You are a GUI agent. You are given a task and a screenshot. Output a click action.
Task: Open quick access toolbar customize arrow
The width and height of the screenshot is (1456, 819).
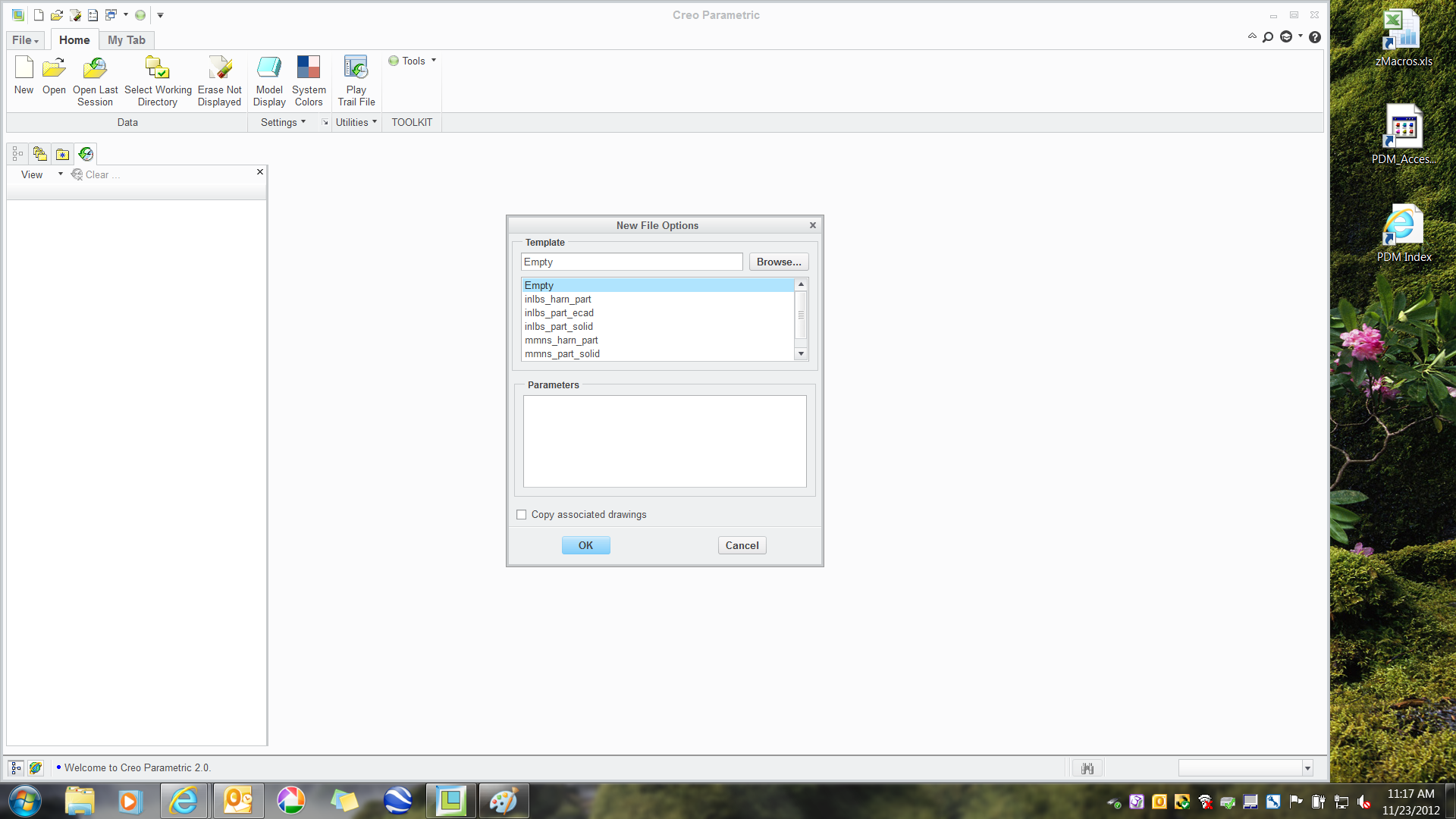(160, 15)
